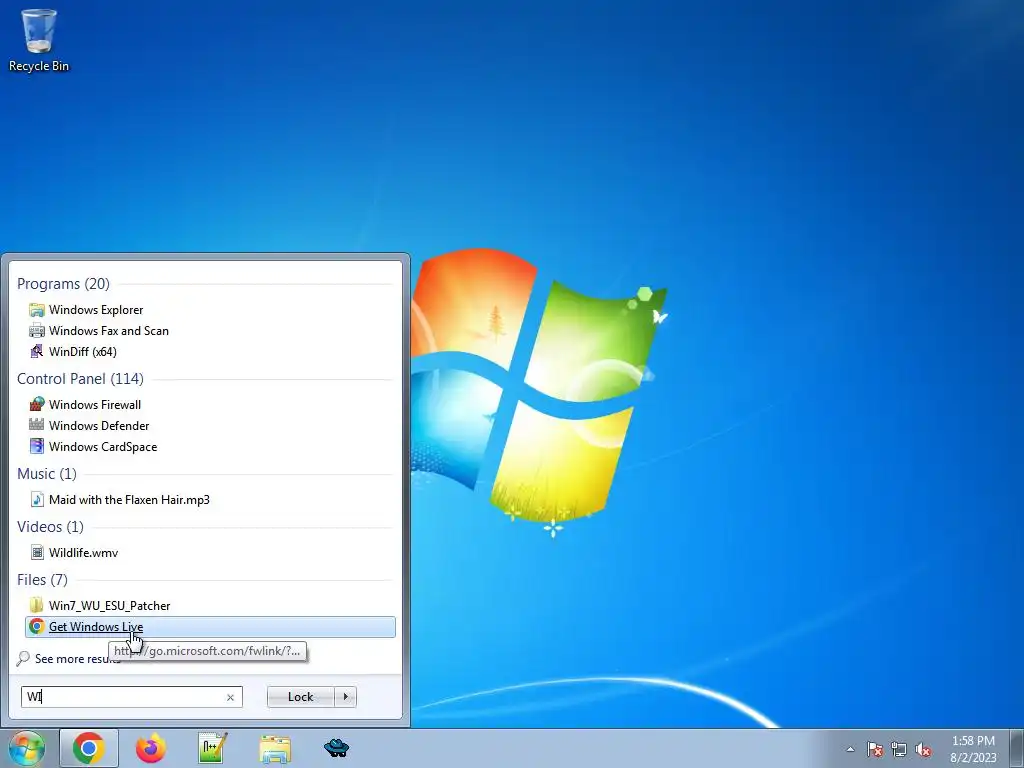Click the Videos (1) category header
Viewport: 1024px width, 768px height.
[50, 526]
